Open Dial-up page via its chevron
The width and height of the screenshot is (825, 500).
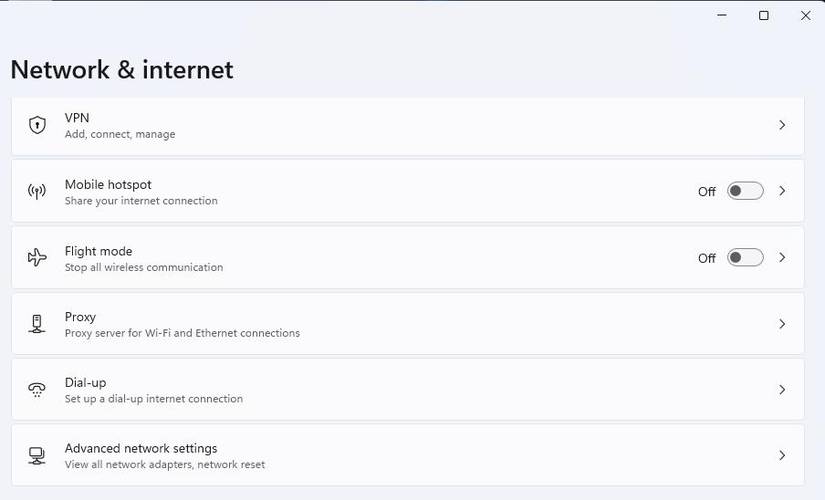[x=782, y=390]
